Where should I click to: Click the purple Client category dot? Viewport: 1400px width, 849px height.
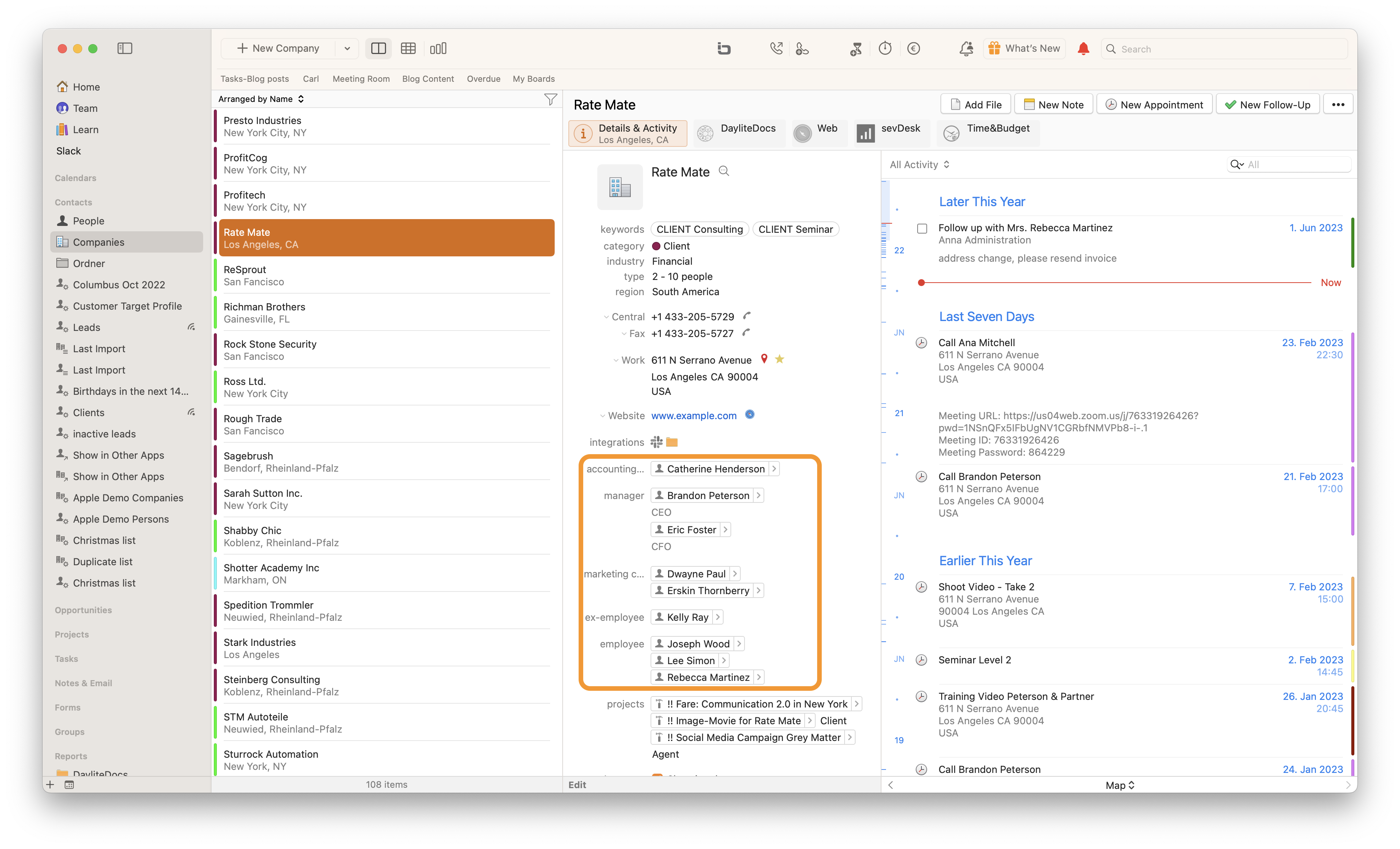point(656,246)
